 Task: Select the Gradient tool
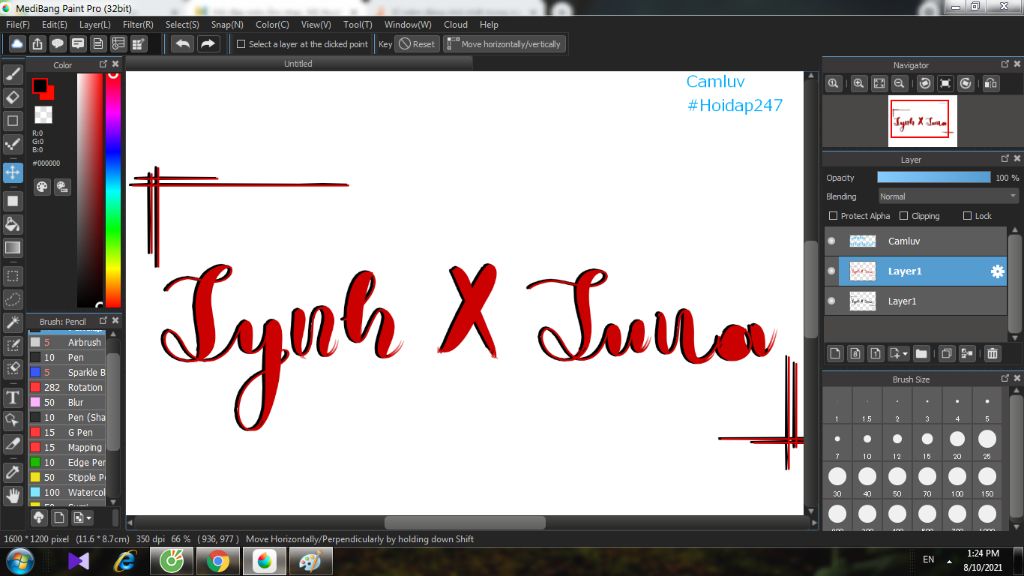click(12, 248)
